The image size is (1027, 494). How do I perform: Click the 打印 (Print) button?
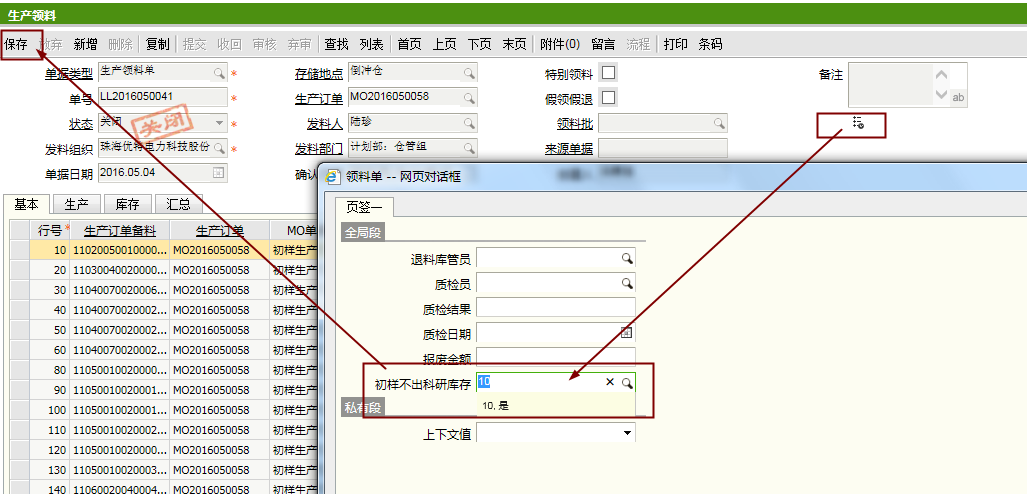(676, 44)
